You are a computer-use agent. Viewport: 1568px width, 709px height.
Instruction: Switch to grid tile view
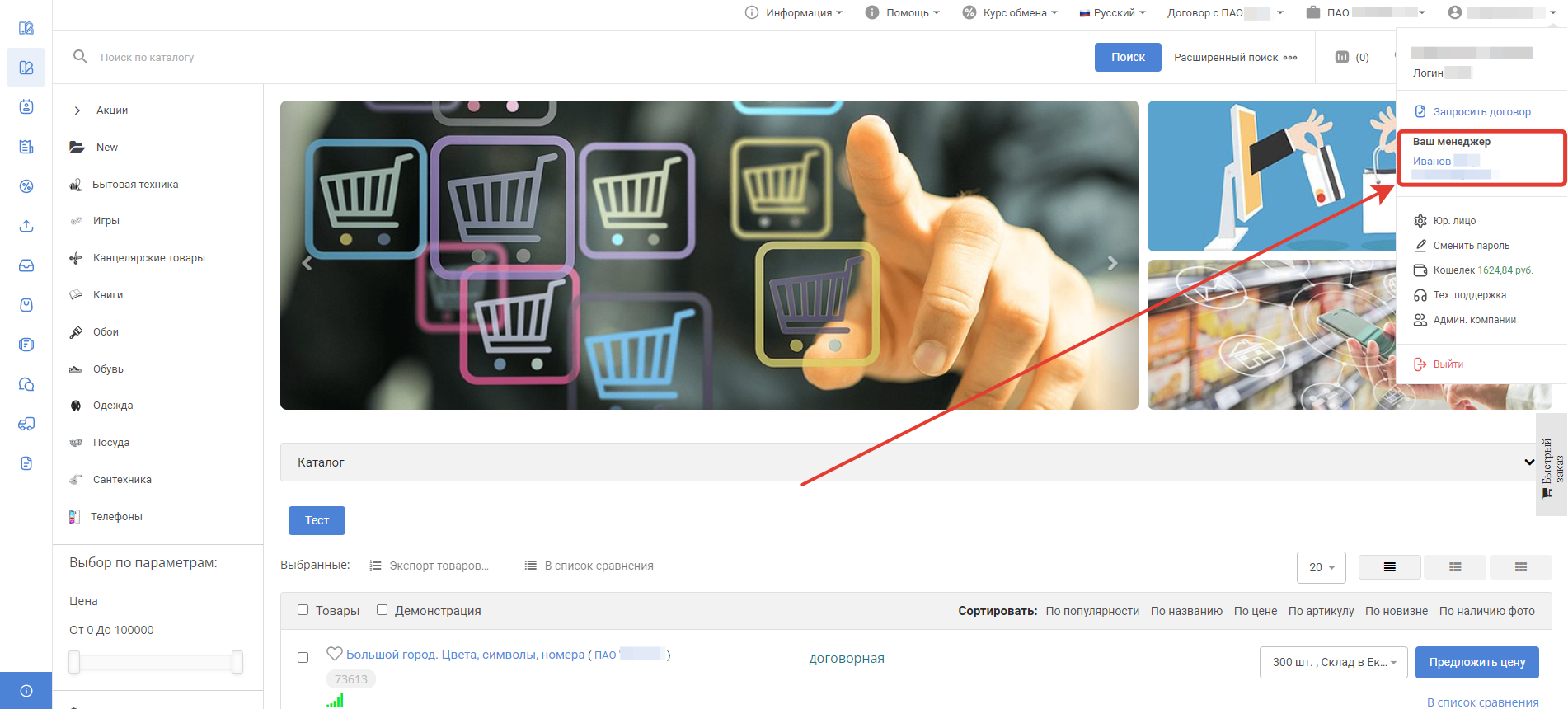pos(1520,567)
